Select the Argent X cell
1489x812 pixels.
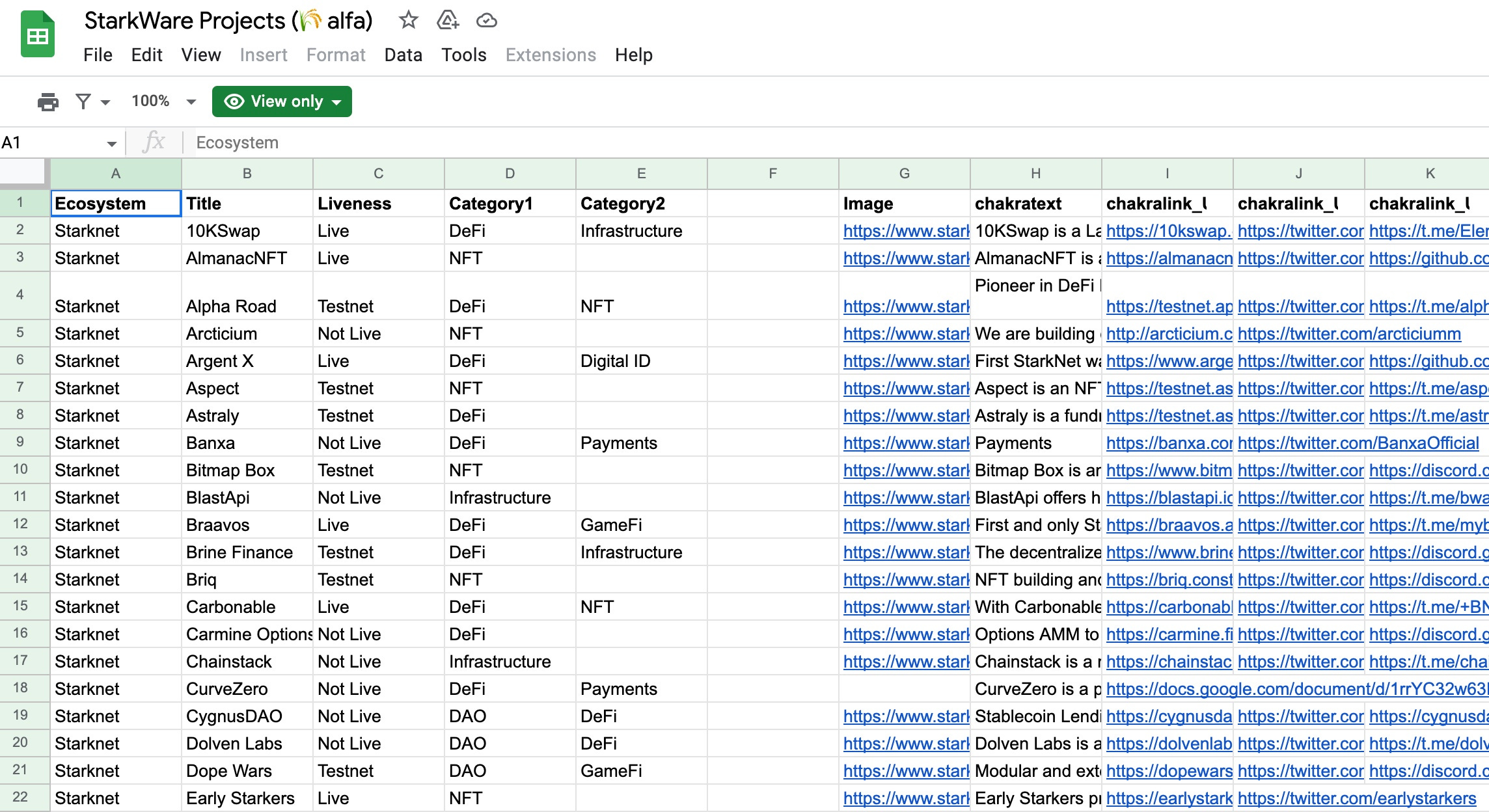coord(247,361)
